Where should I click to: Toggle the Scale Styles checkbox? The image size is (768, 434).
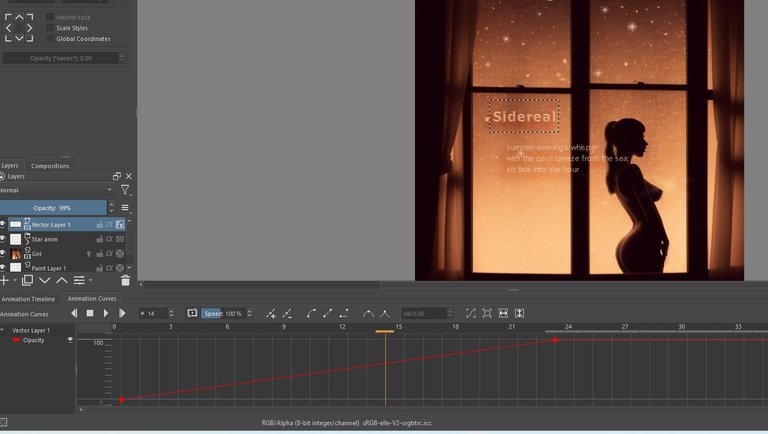click(50, 28)
